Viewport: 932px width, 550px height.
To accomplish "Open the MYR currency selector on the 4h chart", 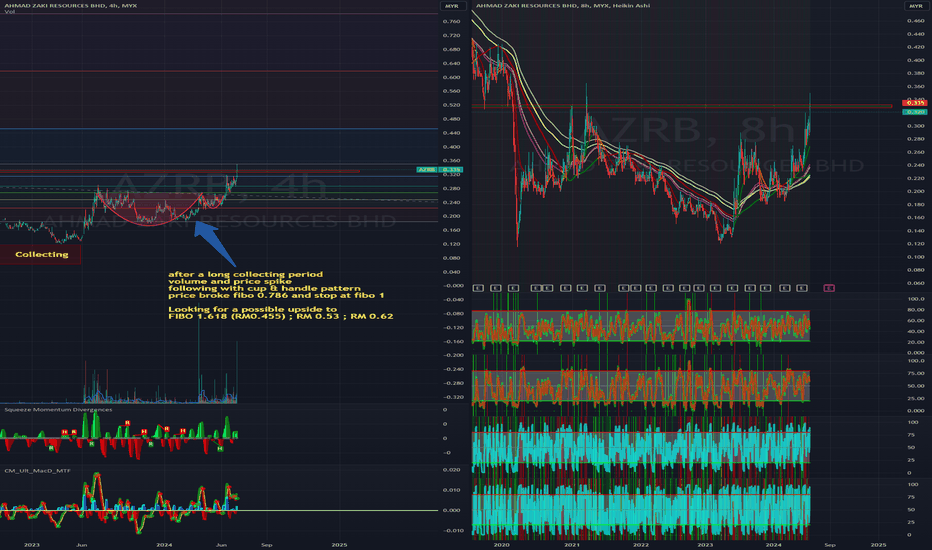I will pos(452,6).
